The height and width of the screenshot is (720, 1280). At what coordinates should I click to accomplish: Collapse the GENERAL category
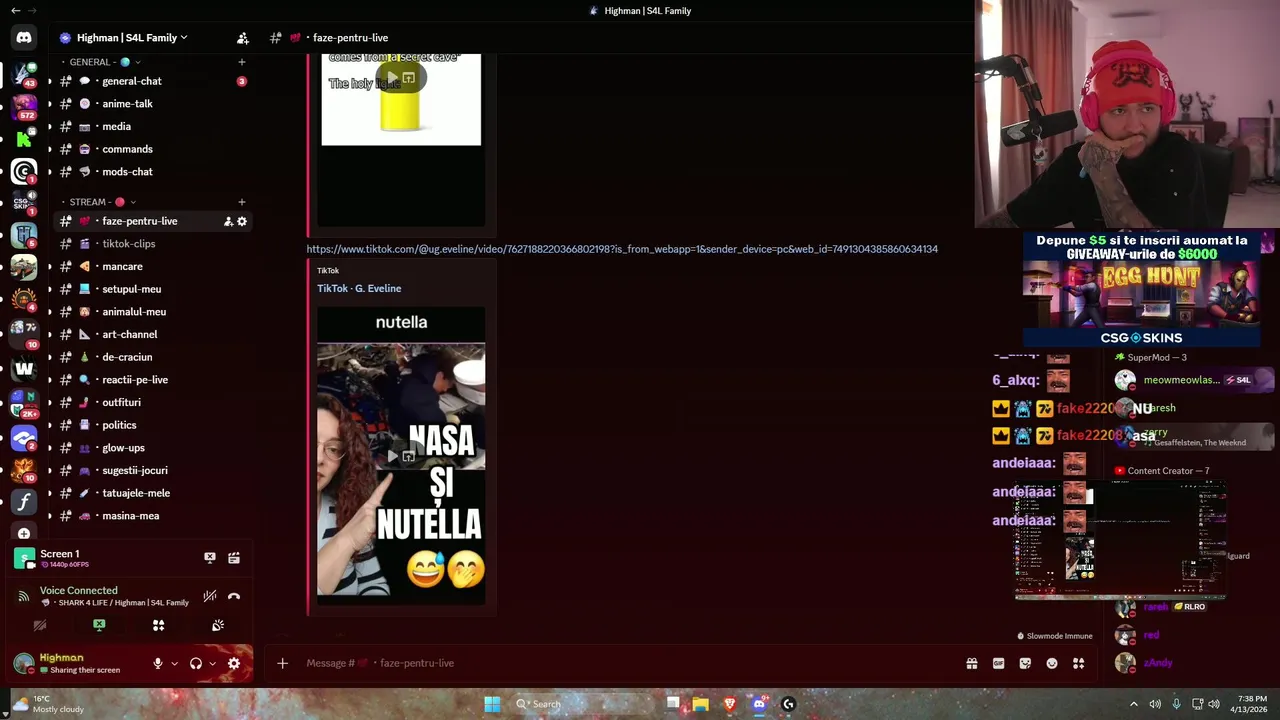pyautogui.click(x=100, y=62)
